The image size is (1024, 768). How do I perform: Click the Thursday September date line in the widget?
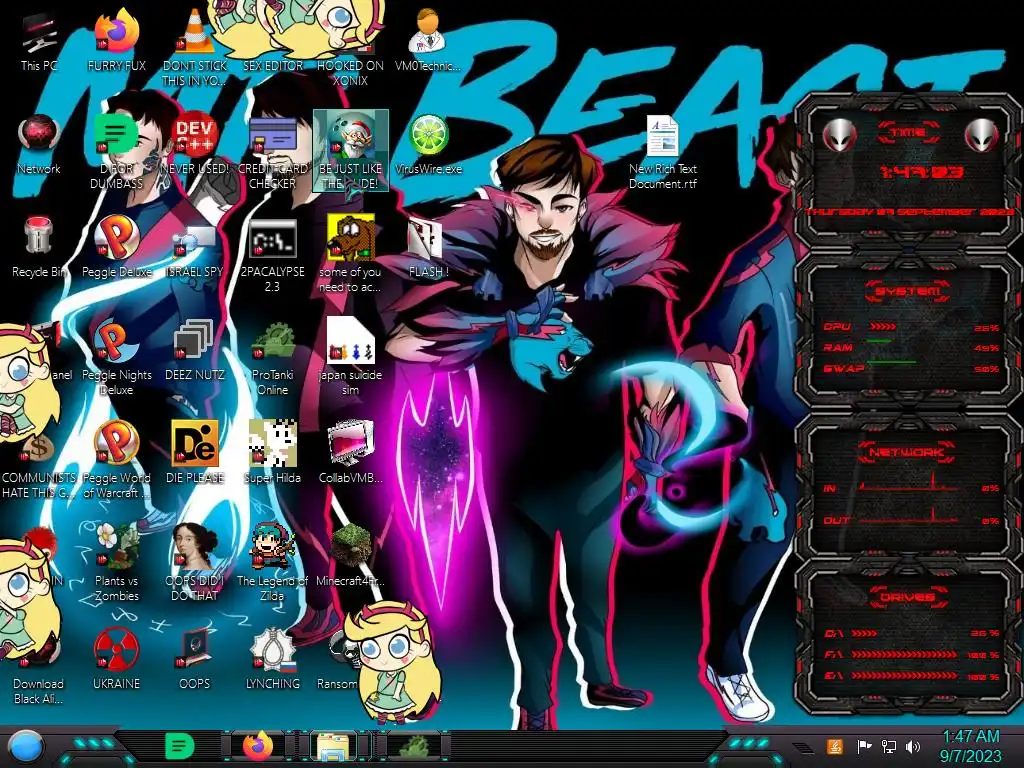910,212
